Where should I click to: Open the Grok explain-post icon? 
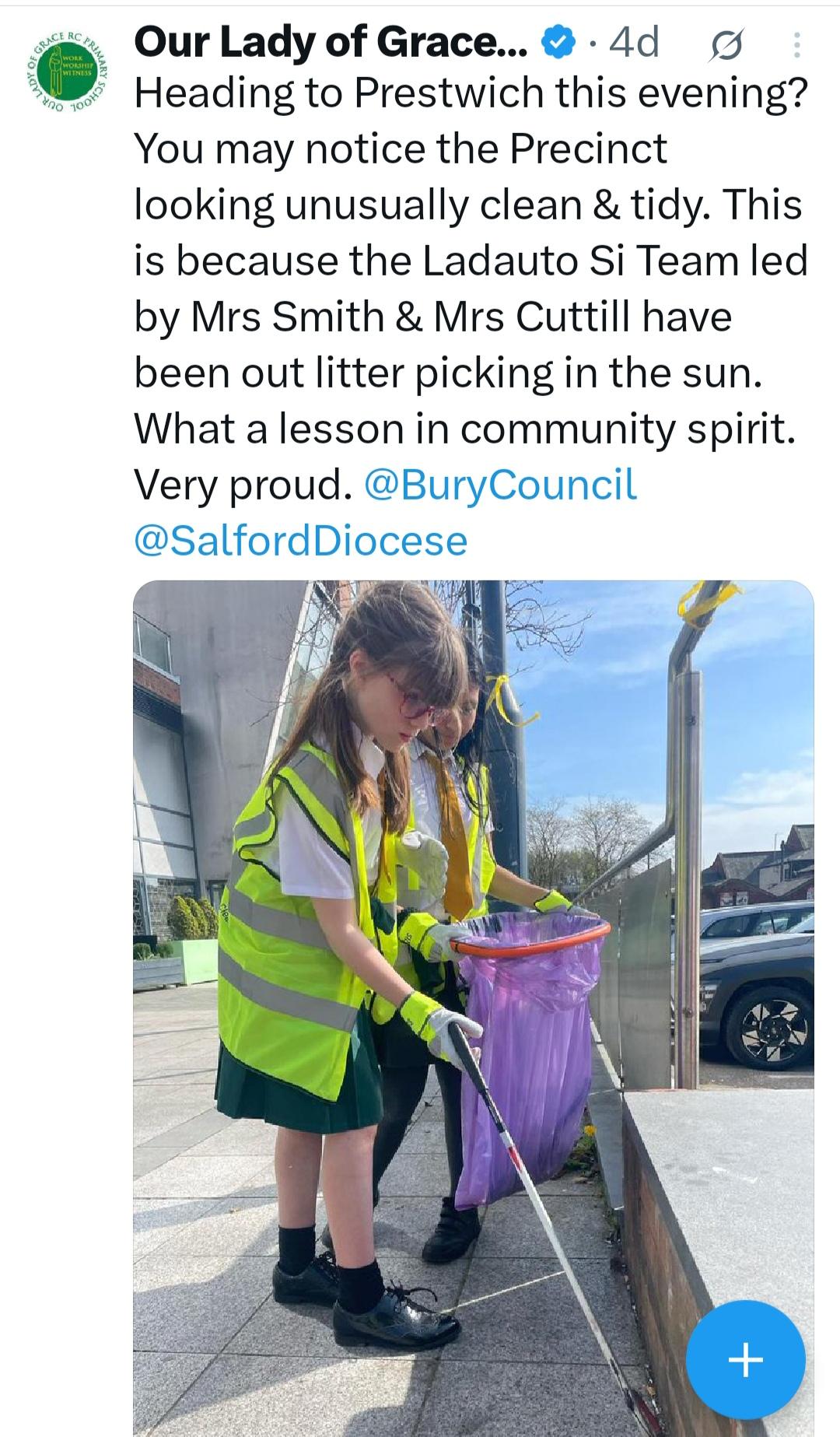point(726,44)
